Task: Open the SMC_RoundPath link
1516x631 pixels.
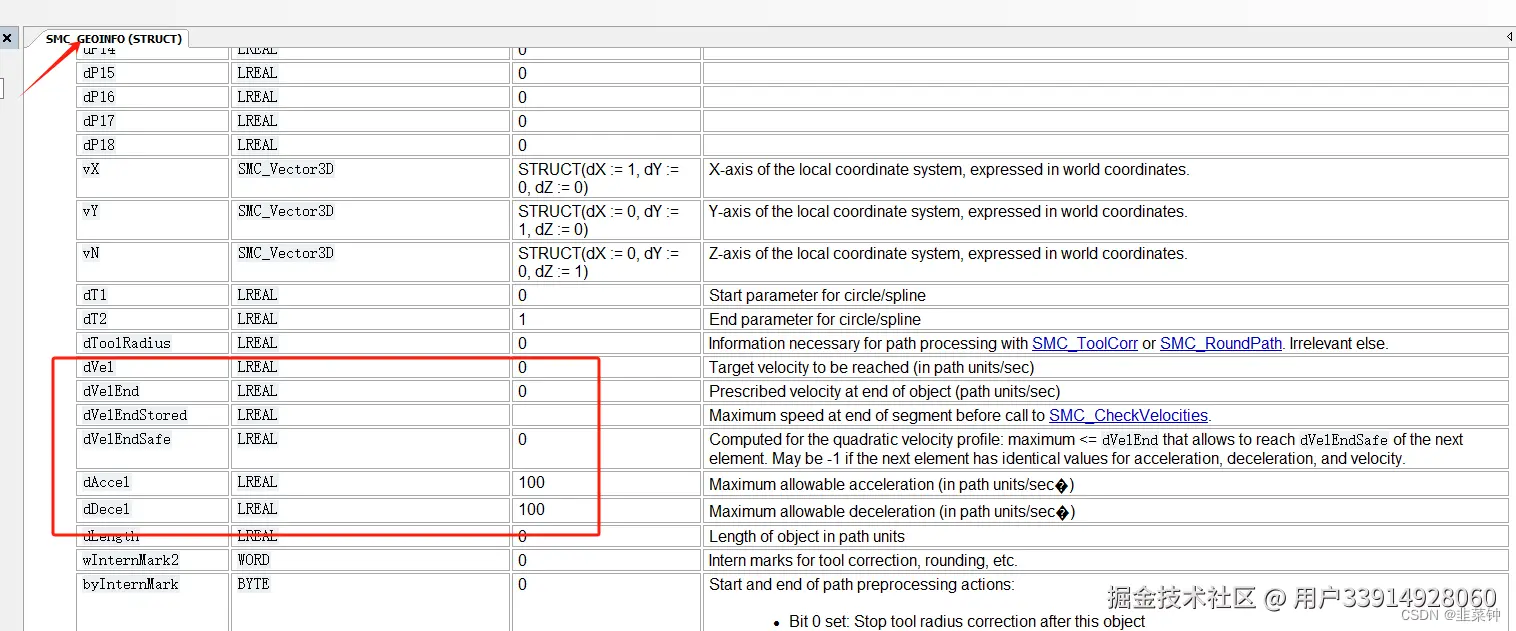Action: pyautogui.click(x=1221, y=343)
